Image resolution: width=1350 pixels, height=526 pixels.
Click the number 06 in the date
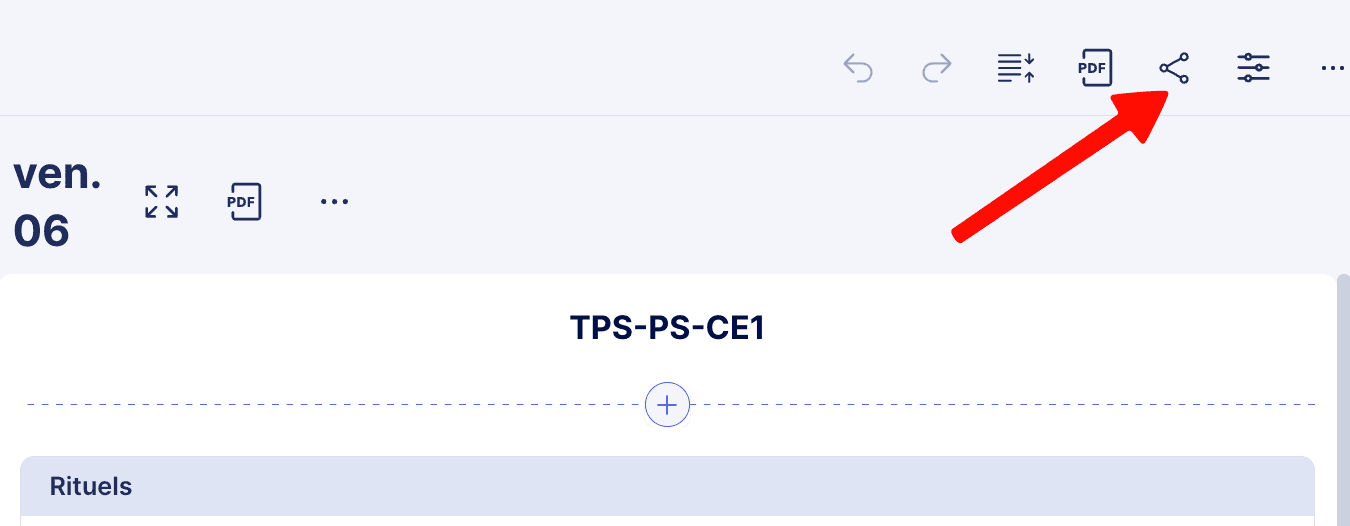click(x=41, y=231)
